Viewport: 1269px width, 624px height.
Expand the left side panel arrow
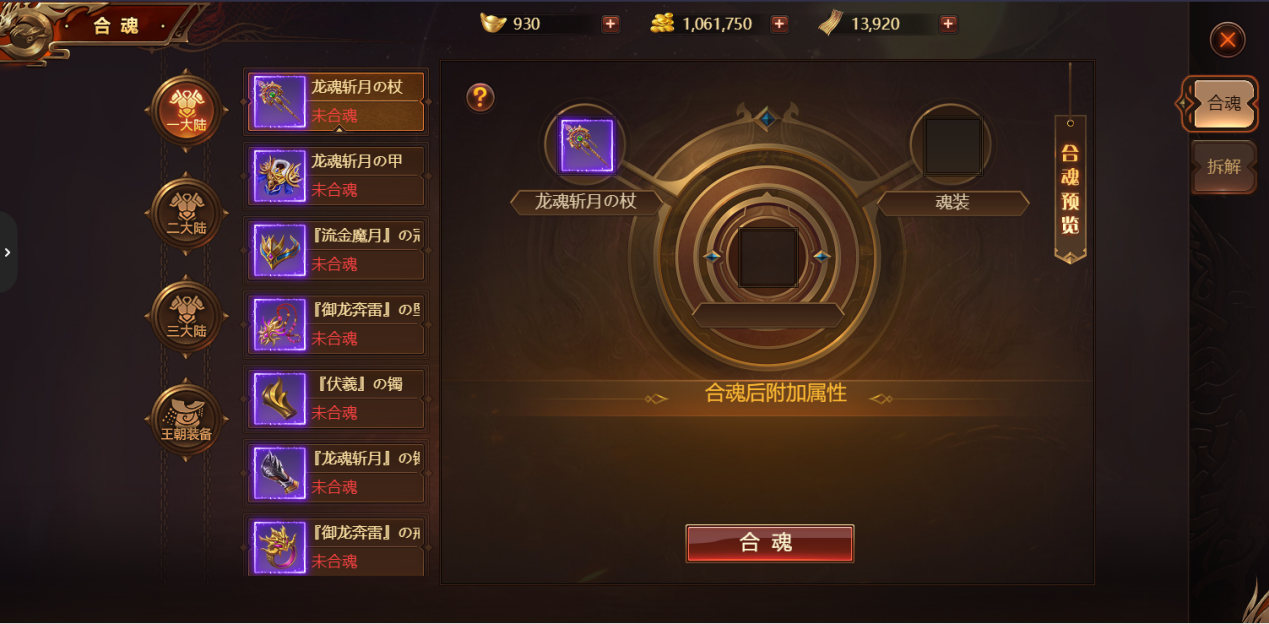(7, 252)
